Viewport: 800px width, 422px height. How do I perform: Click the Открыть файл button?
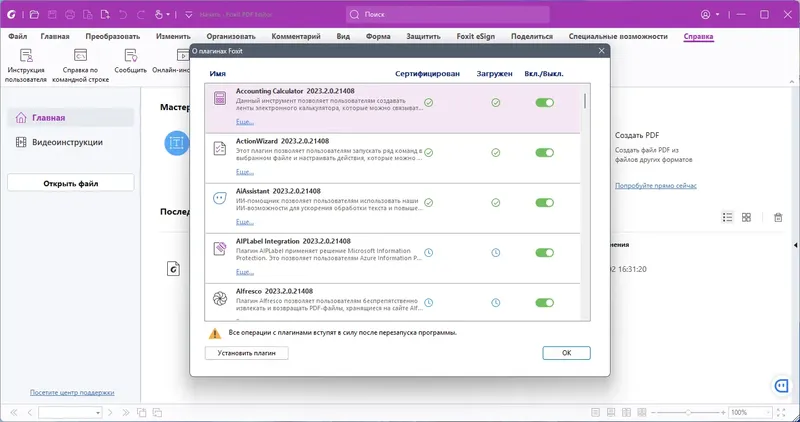[x=70, y=183]
